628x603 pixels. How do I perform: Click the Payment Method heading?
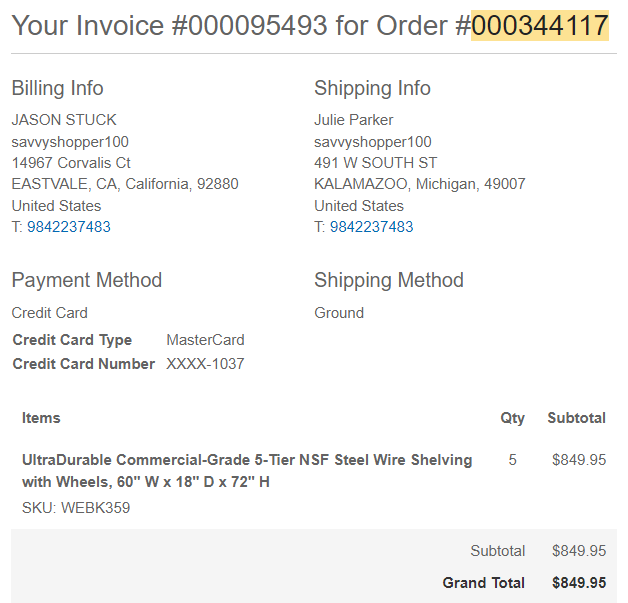[x=87, y=280]
